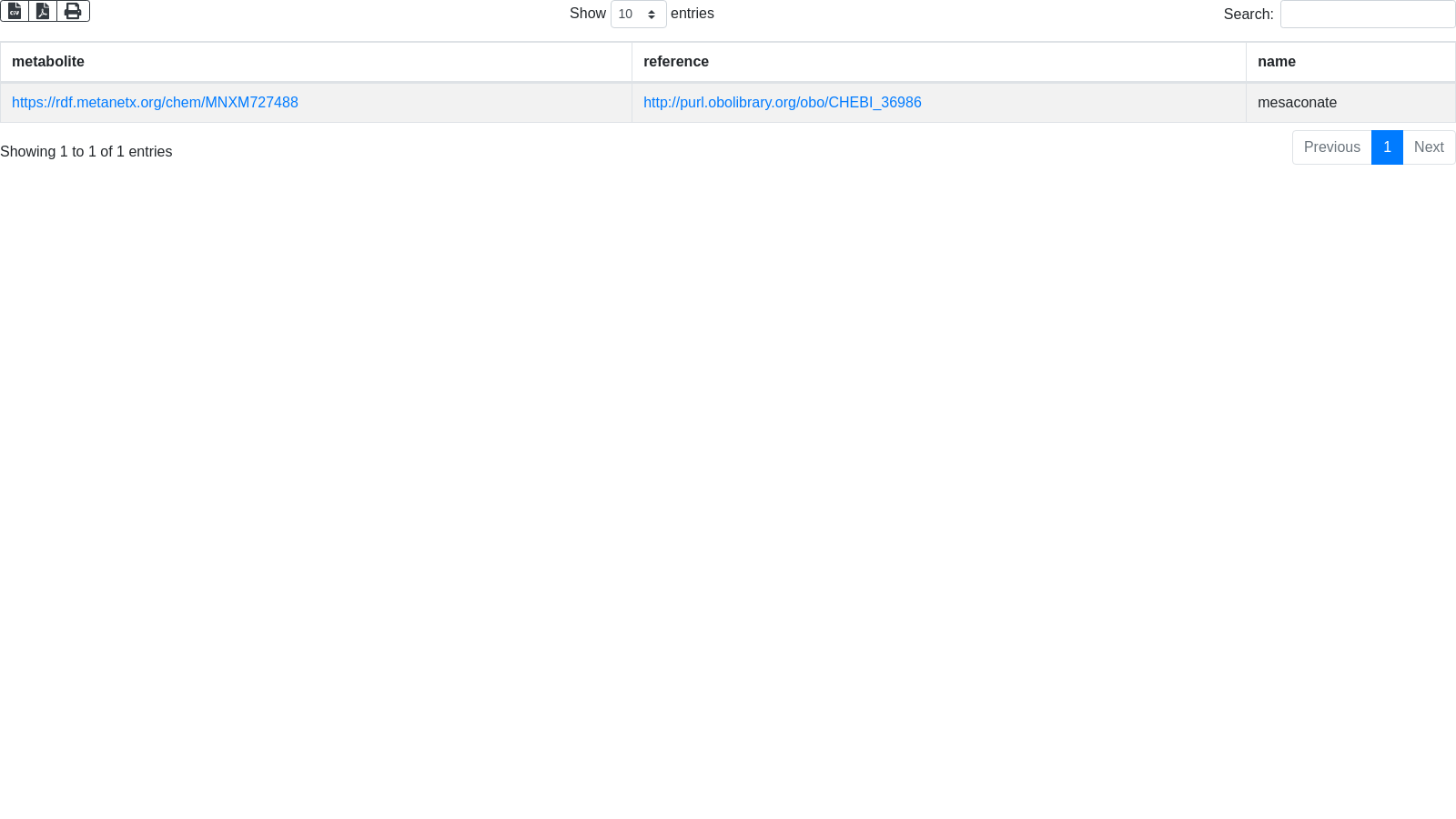Focus the Search input field
The image size is (1456, 819).
click(x=1367, y=15)
